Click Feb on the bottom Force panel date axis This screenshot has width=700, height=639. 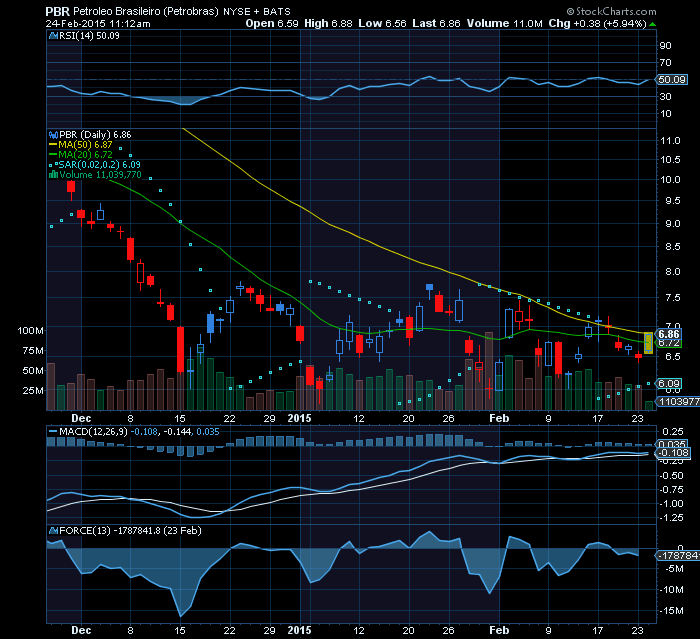click(x=499, y=631)
